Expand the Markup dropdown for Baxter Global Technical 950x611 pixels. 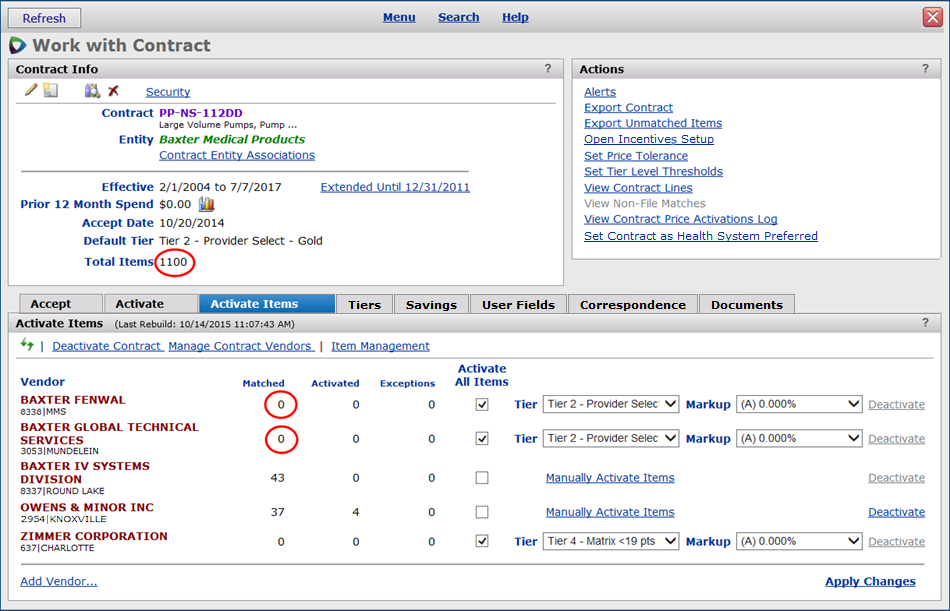click(x=798, y=438)
